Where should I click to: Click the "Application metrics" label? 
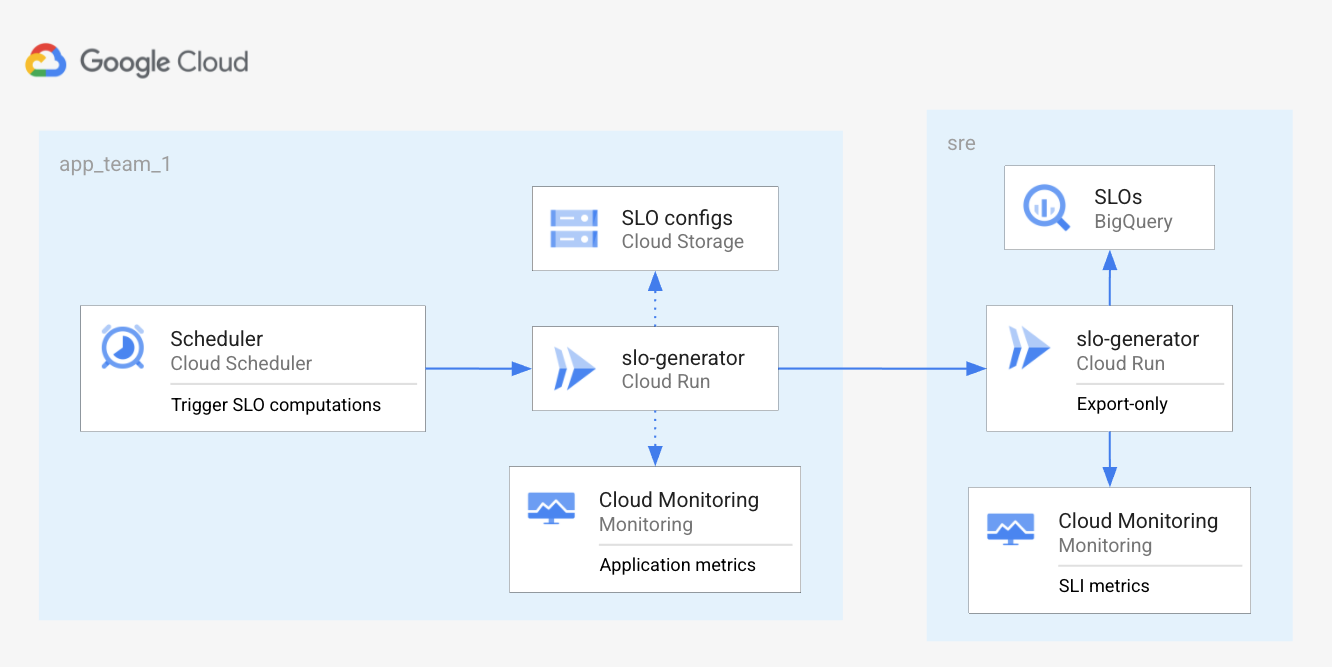[x=678, y=565]
